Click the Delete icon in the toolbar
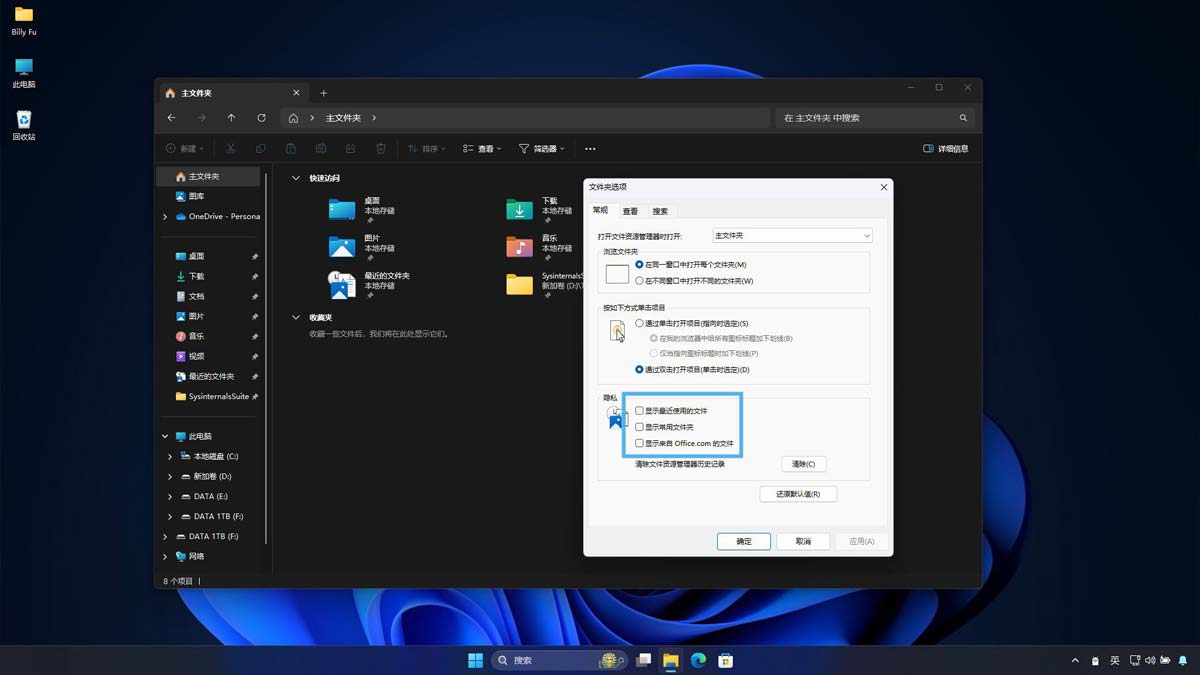The width and height of the screenshot is (1200, 675). (x=380, y=148)
